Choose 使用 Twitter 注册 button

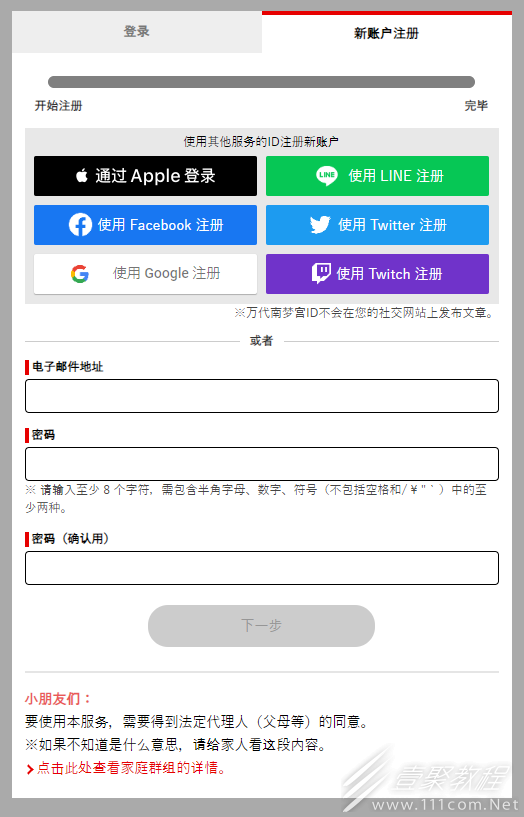pyautogui.click(x=377, y=225)
